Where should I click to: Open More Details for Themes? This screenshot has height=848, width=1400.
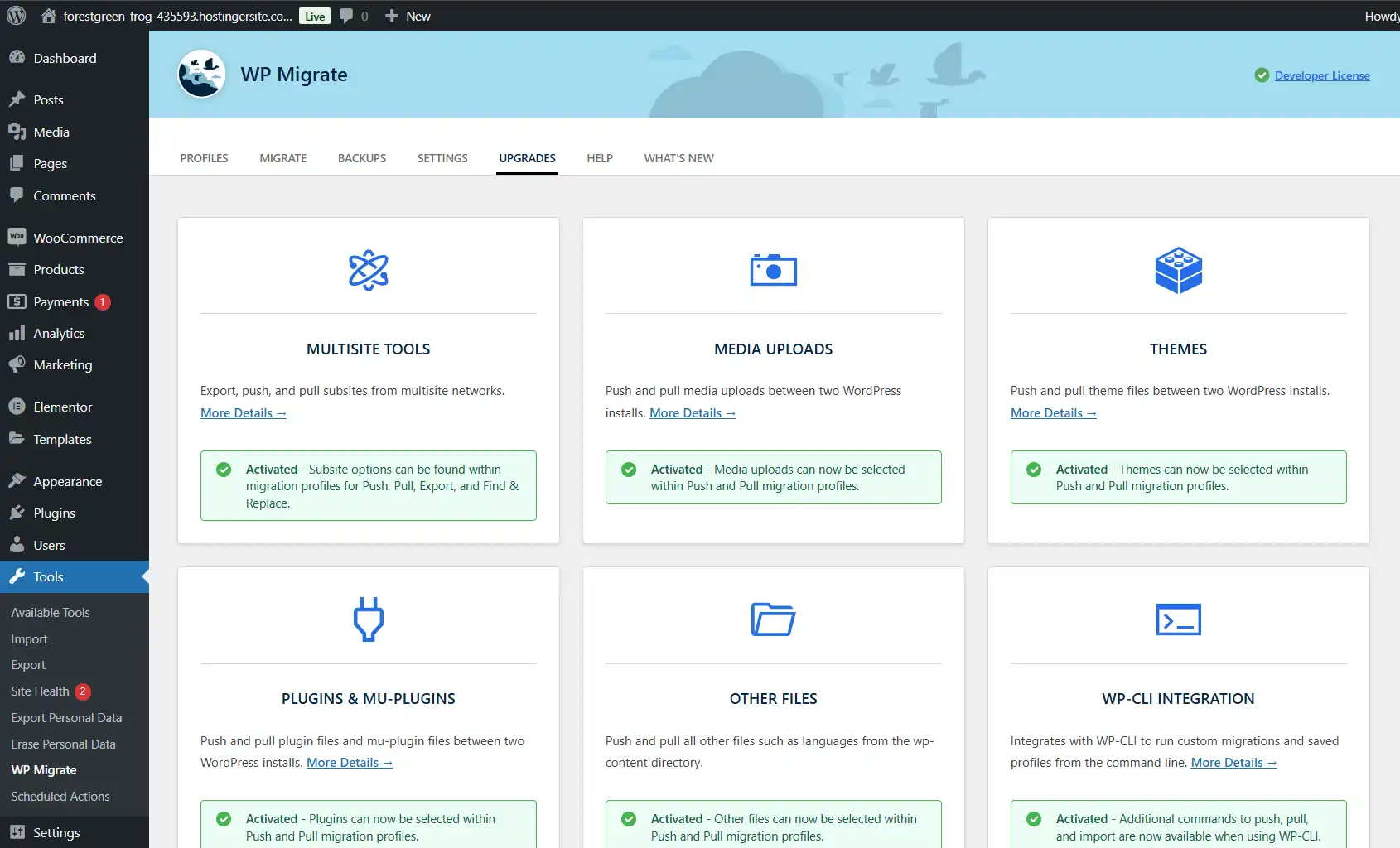click(x=1054, y=413)
